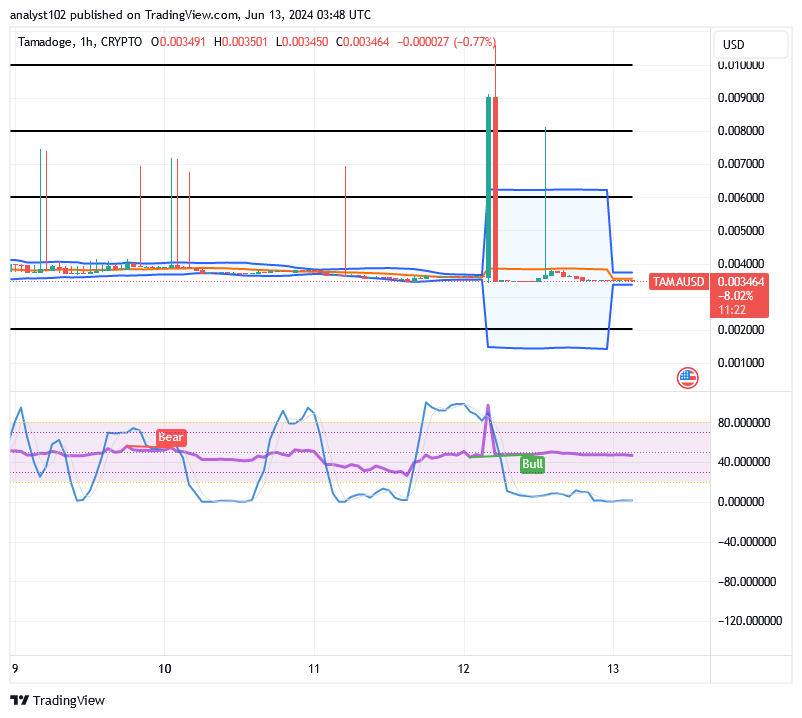Viewport: 802px width, 718px height.
Task: Click the −8.02% change on price tag
Action: tap(736, 296)
